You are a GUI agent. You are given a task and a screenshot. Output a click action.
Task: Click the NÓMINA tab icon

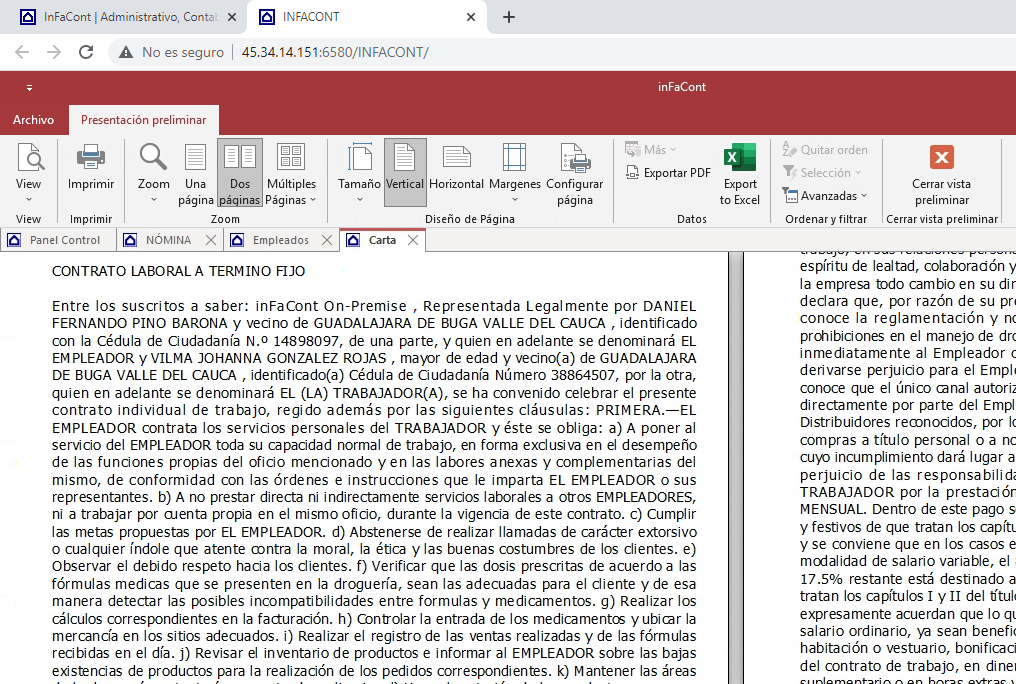click(x=130, y=240)
